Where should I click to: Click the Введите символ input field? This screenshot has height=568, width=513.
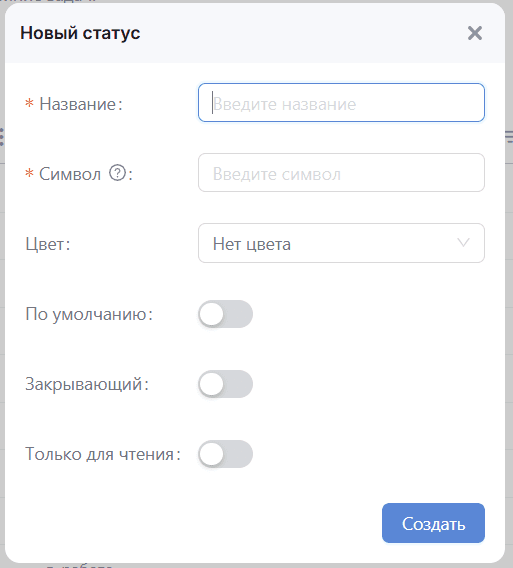341,172
